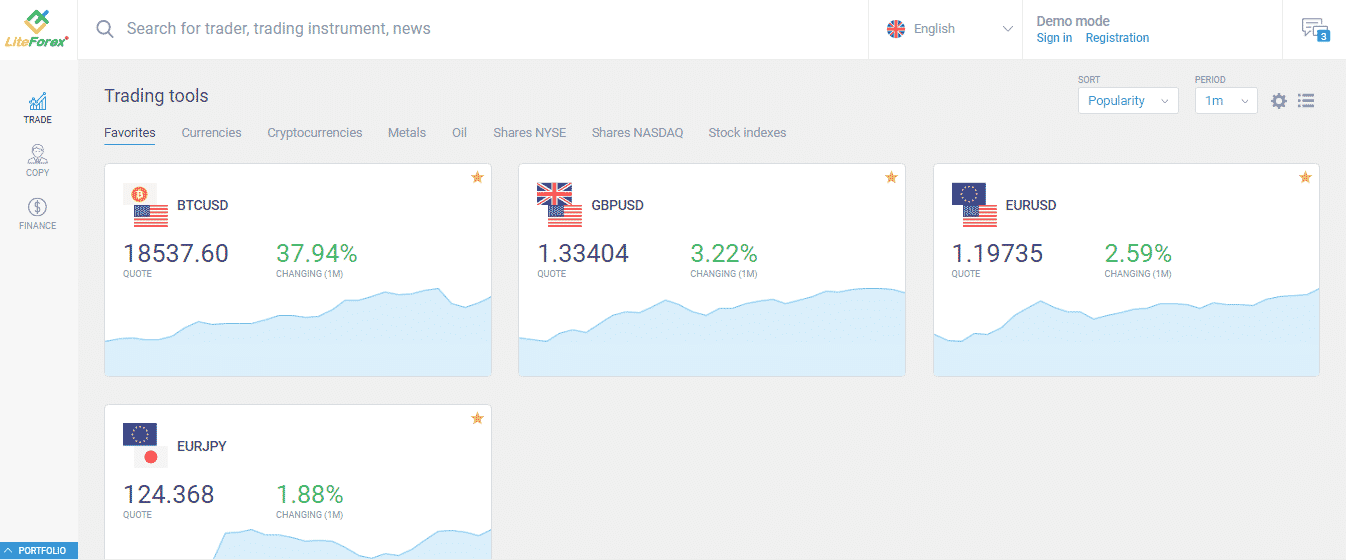
Task: Unfavorite GBPUSD with its star
Action: pos(891,178)
